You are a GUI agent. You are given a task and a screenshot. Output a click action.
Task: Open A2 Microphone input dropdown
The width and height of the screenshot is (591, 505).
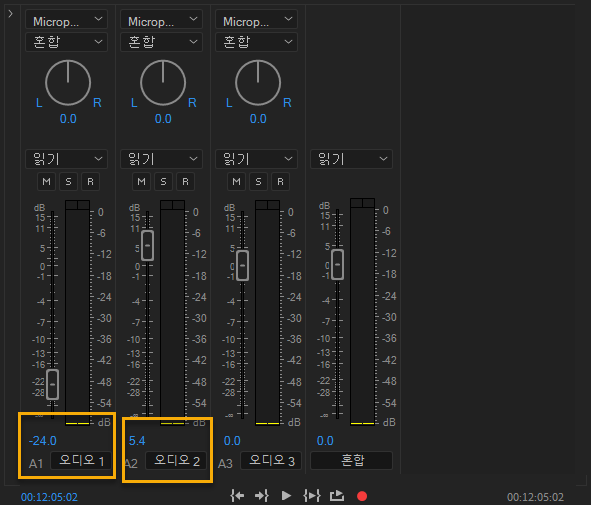[161, 20]
